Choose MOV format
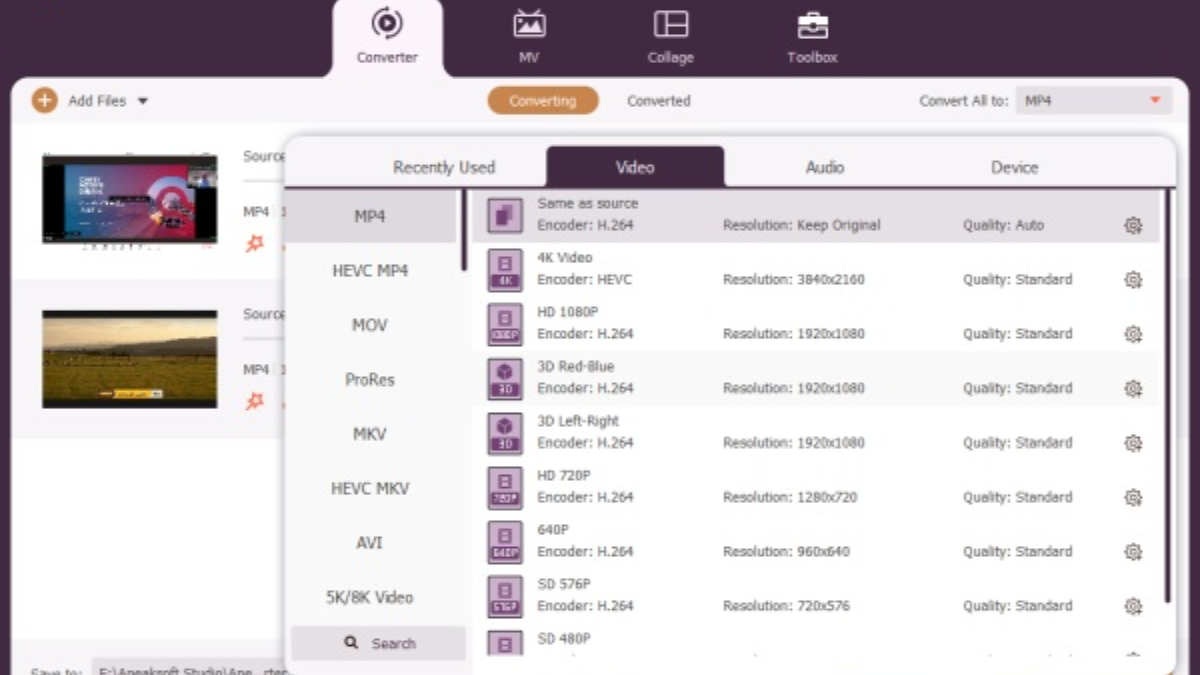The width and height of the screenshot is (1200, 675). tap(370, 325)
